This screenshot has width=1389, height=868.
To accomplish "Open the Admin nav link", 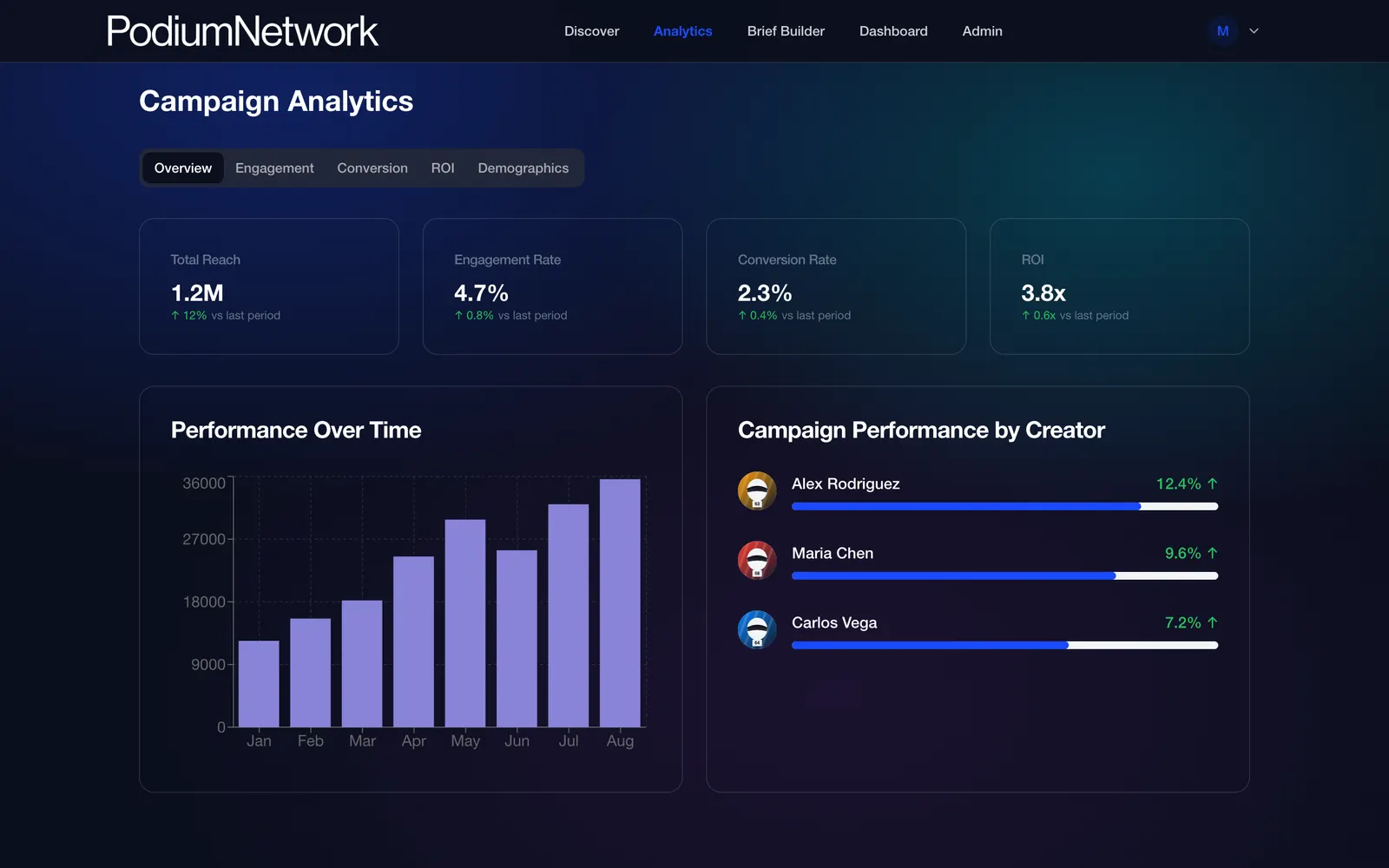I will tap(982, 31).
